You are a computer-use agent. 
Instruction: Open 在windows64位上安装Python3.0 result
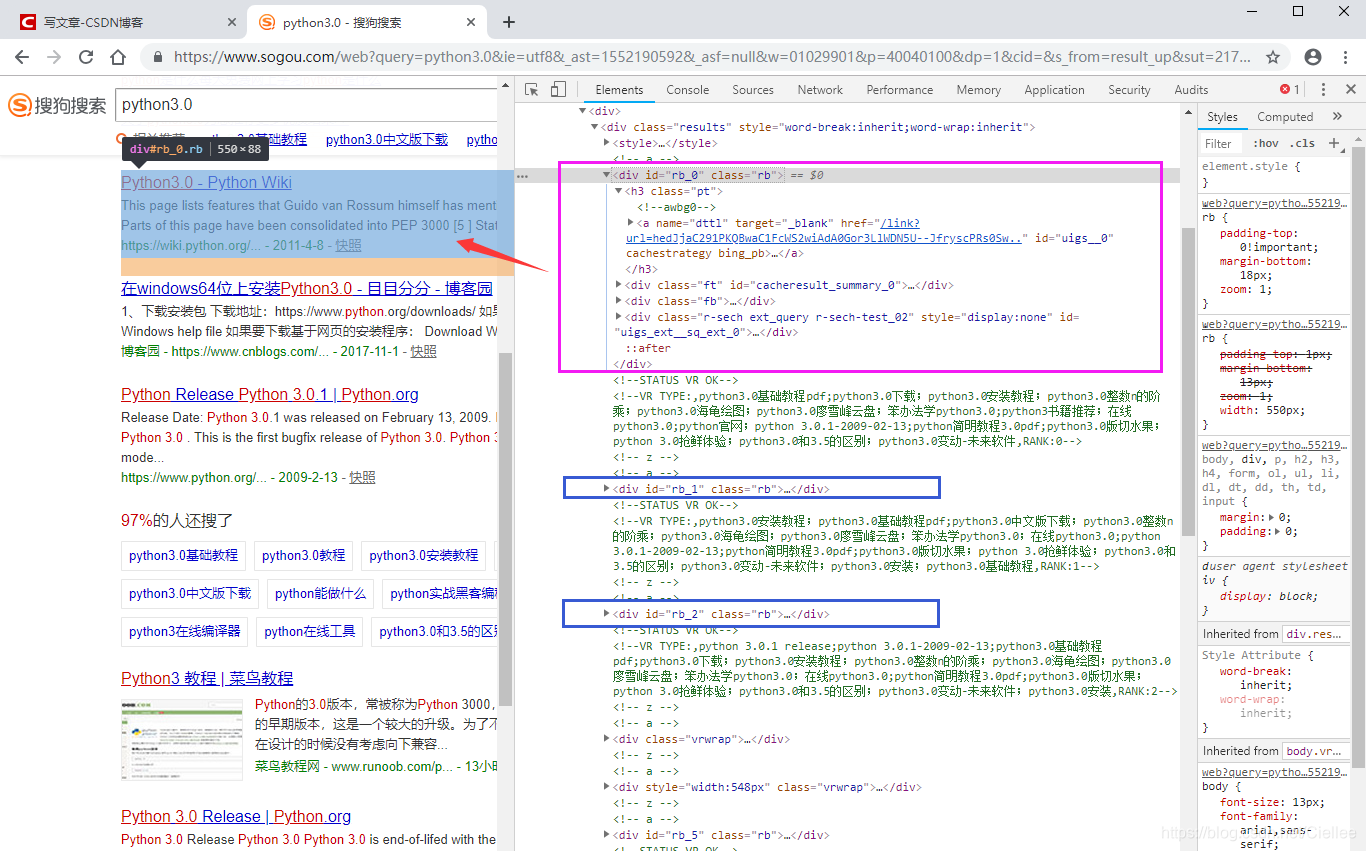(307, 288)
